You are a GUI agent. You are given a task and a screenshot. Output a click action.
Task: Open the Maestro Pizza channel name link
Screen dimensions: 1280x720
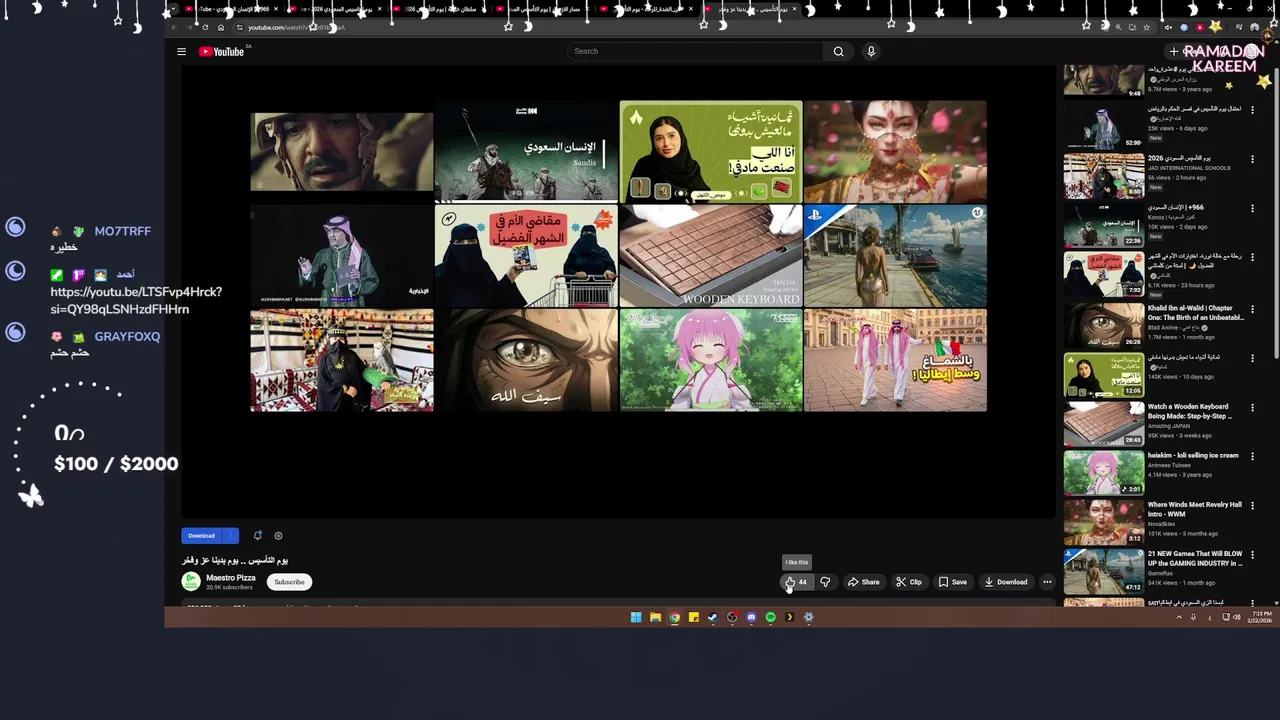point(231,578)
